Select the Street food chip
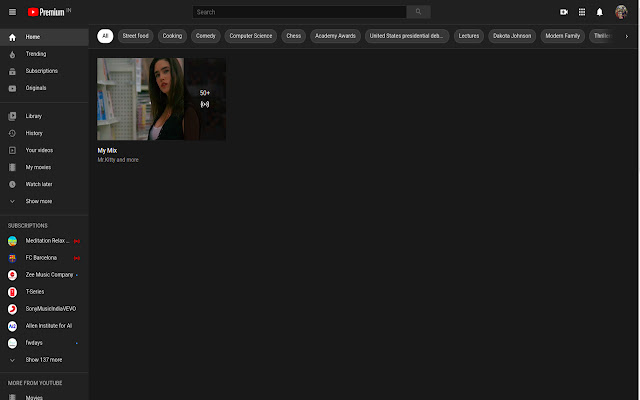 click(136, 36)
